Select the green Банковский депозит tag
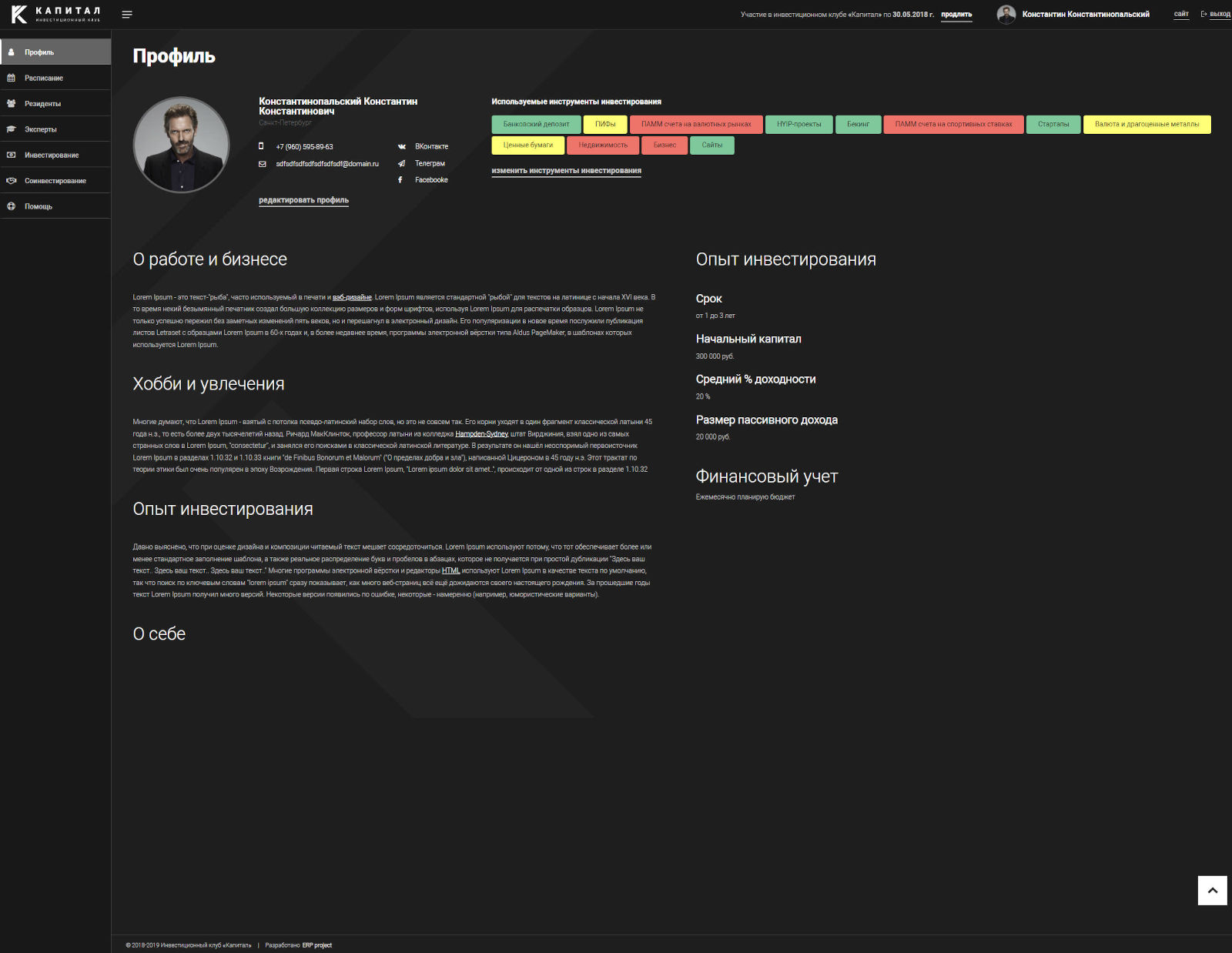Screen dimensions: 1232x953 pos(536,125)
